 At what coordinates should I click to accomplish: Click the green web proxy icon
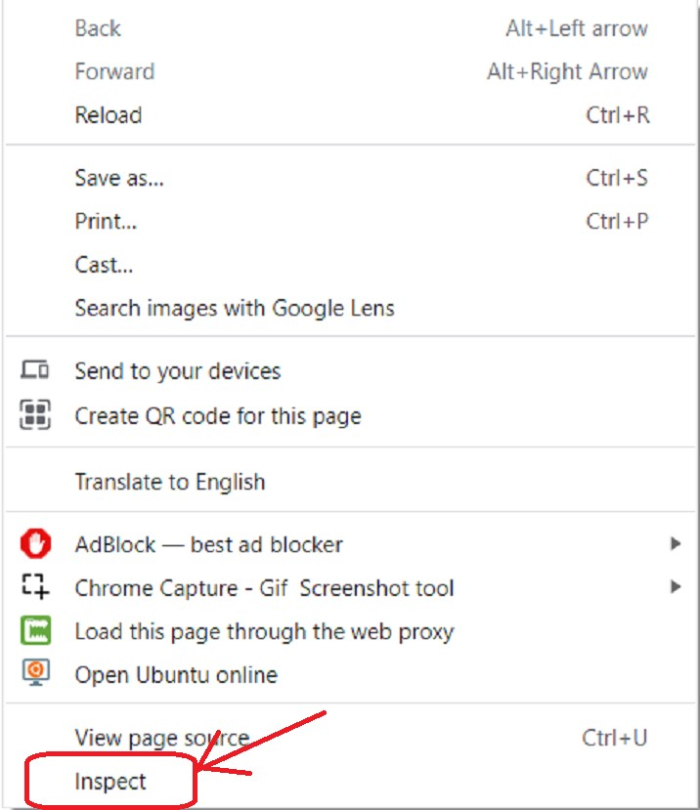tap(35, 632)
